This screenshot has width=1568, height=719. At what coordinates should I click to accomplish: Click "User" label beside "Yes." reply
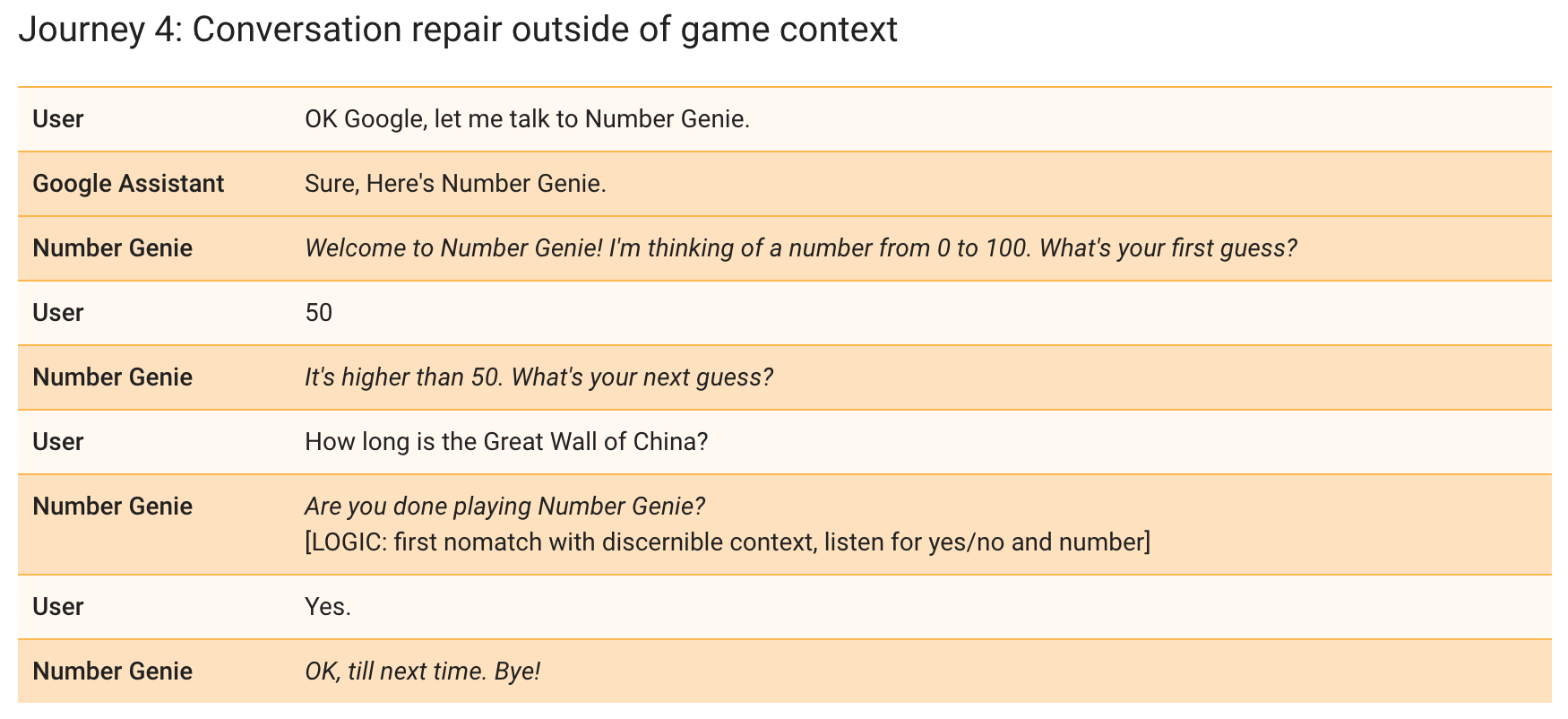click(x=58, y=607)
